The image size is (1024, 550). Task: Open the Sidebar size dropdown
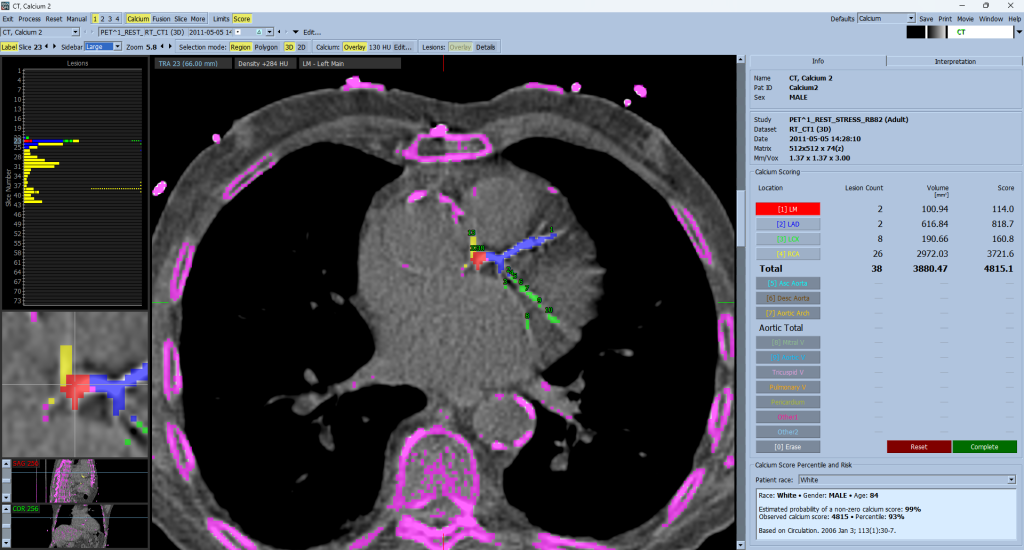[x=117, y=46]
